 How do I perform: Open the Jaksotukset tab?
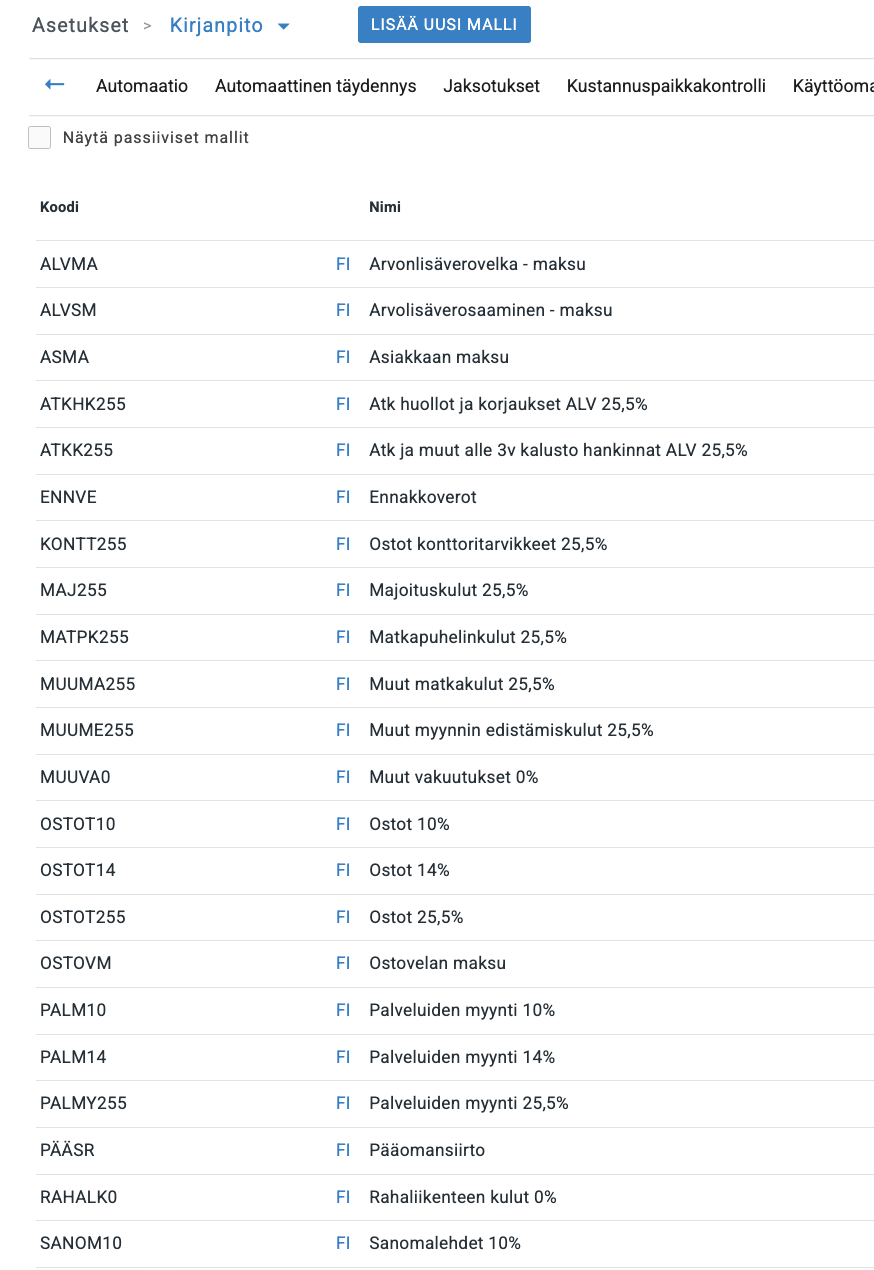click(491, 86)
